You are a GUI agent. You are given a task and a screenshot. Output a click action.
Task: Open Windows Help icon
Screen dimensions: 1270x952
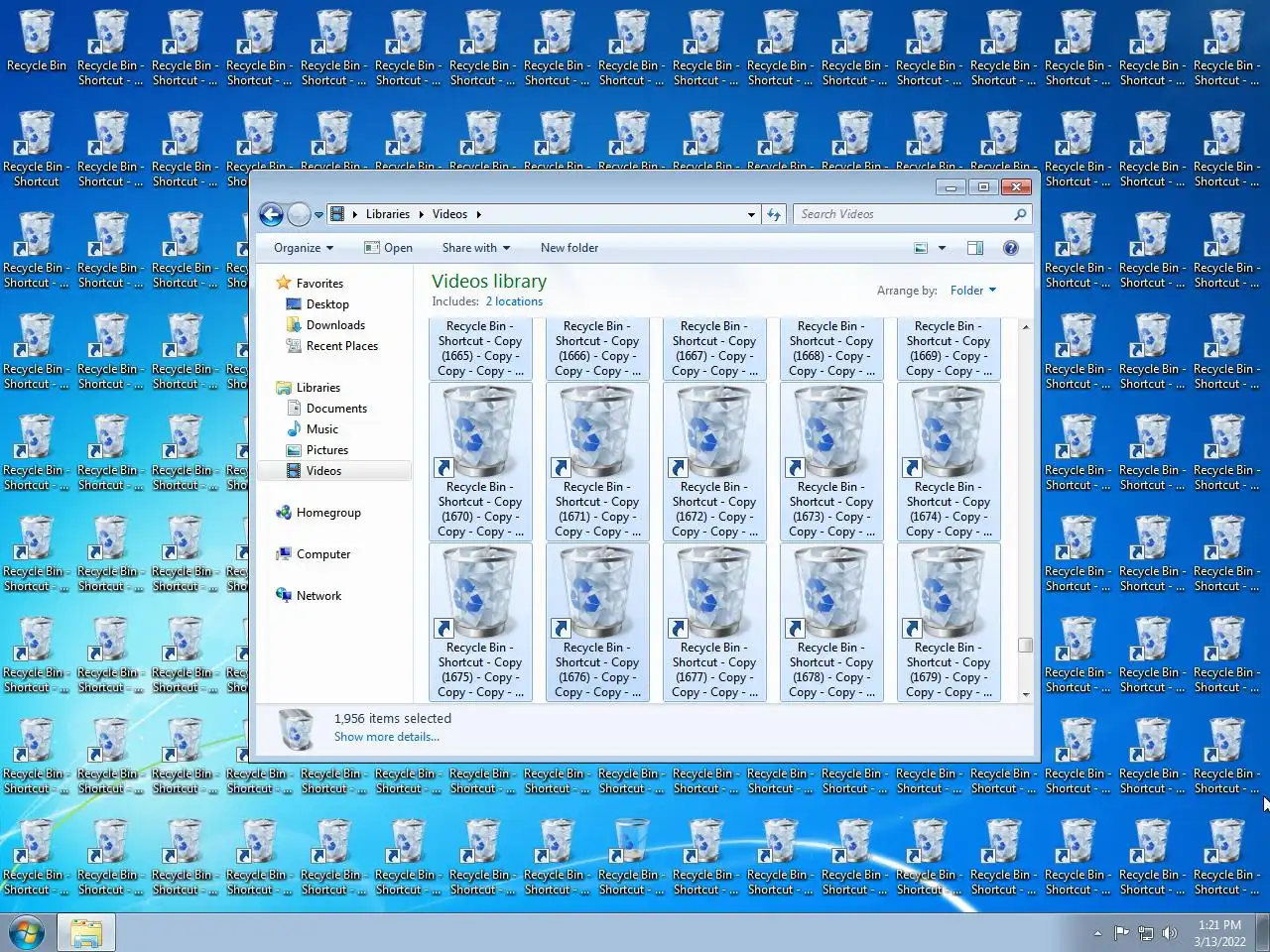1010,248
